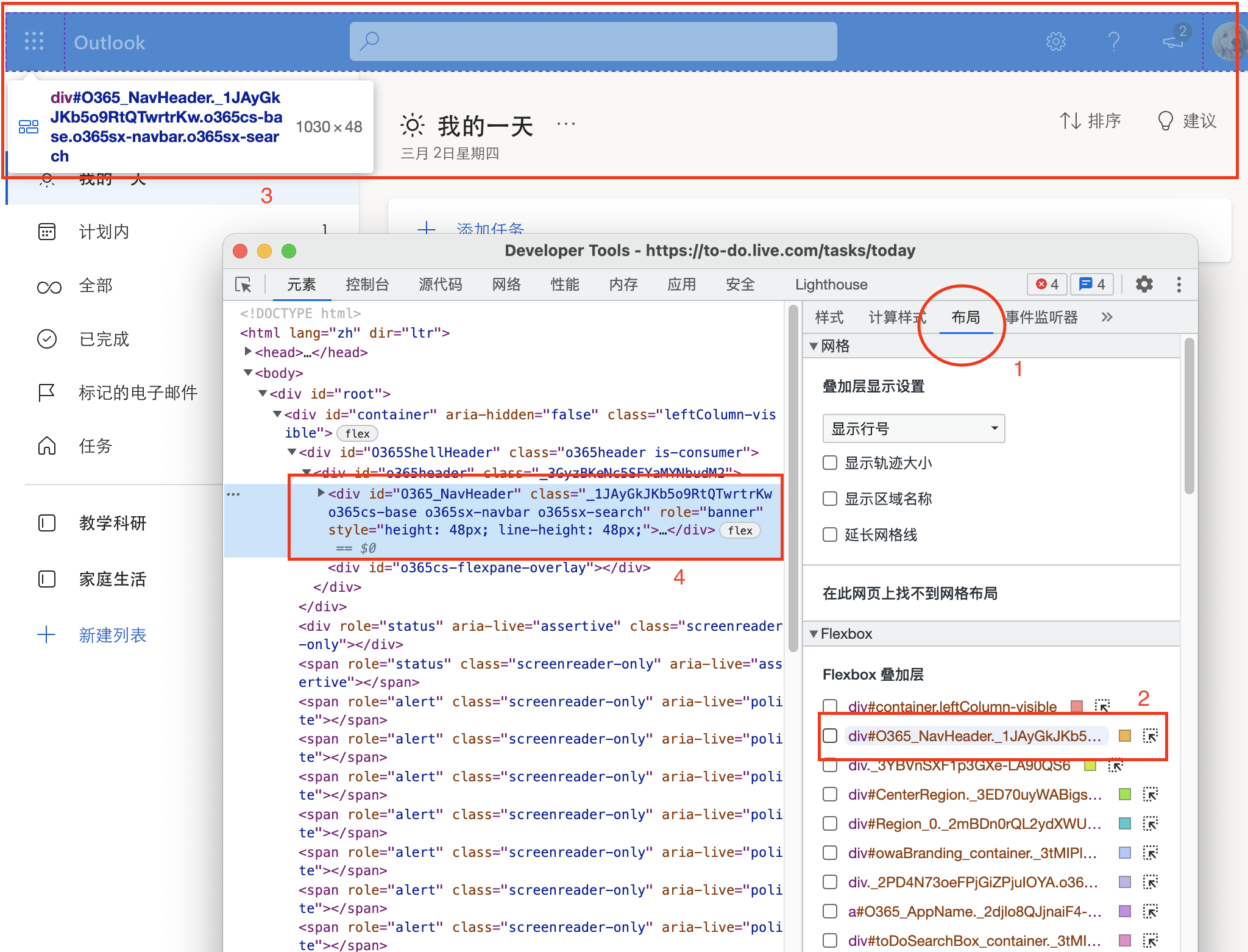Expand the <head> node in the DOM tree

[248, 352]
